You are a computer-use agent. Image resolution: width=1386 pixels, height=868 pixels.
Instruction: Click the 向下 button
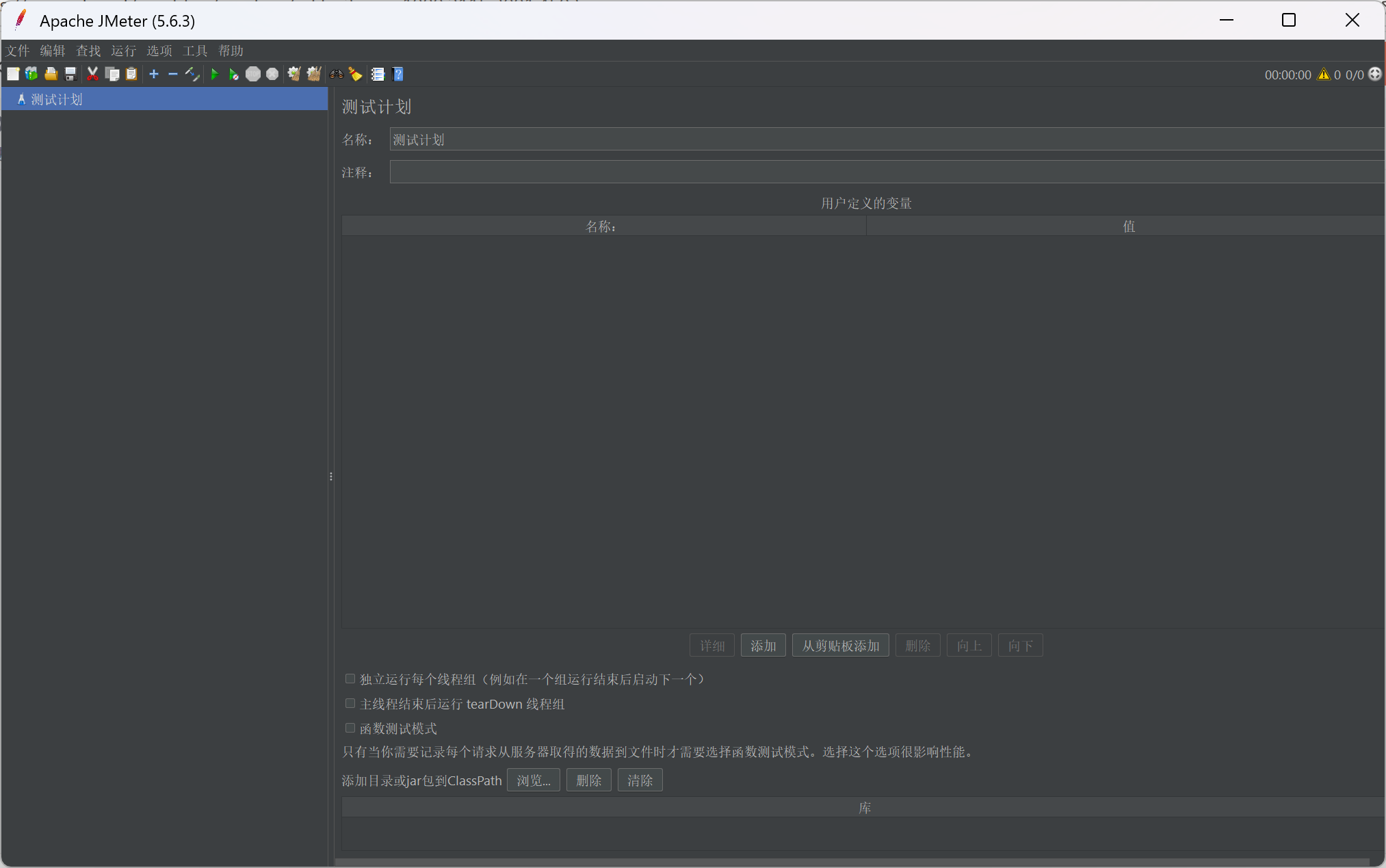(1021, 646)
